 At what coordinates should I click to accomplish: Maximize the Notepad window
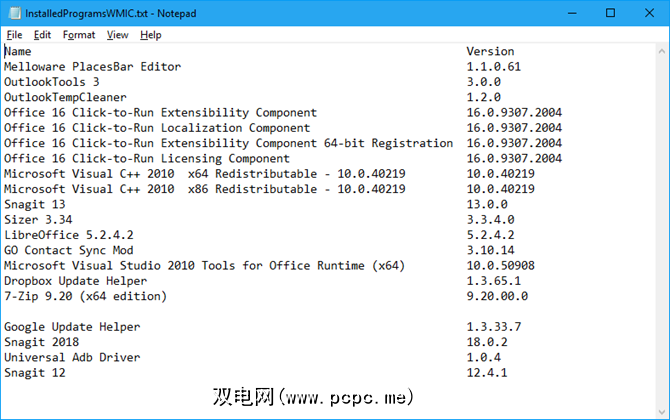click(607, 13)
